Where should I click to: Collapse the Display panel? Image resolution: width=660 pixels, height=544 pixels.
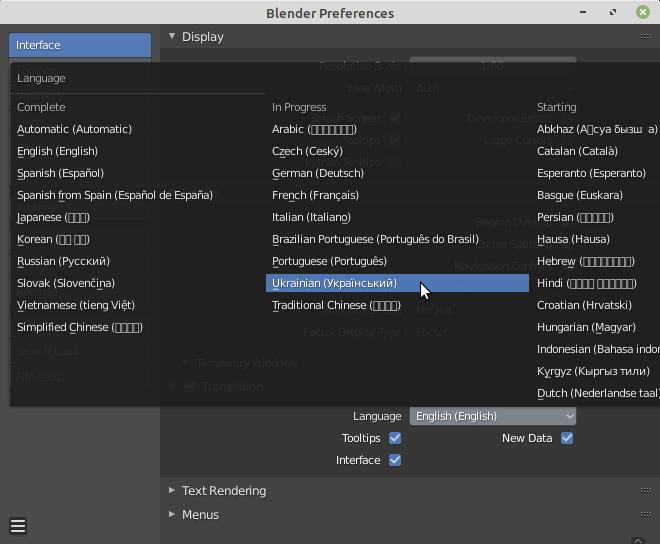point(172,37)
